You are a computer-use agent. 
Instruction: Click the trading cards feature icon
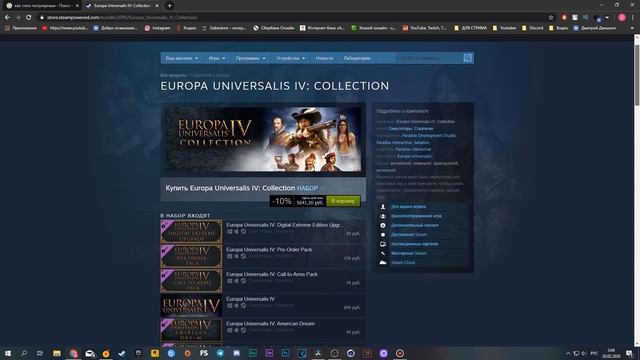(x=383, y=244)
